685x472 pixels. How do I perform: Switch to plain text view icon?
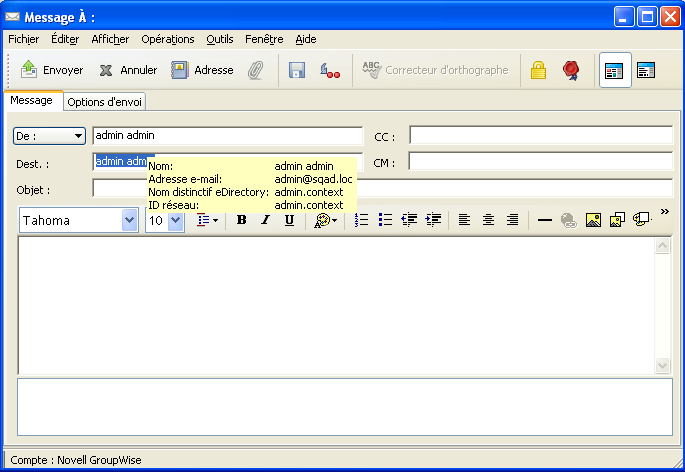pyautogui.click(x=646, y=70)
